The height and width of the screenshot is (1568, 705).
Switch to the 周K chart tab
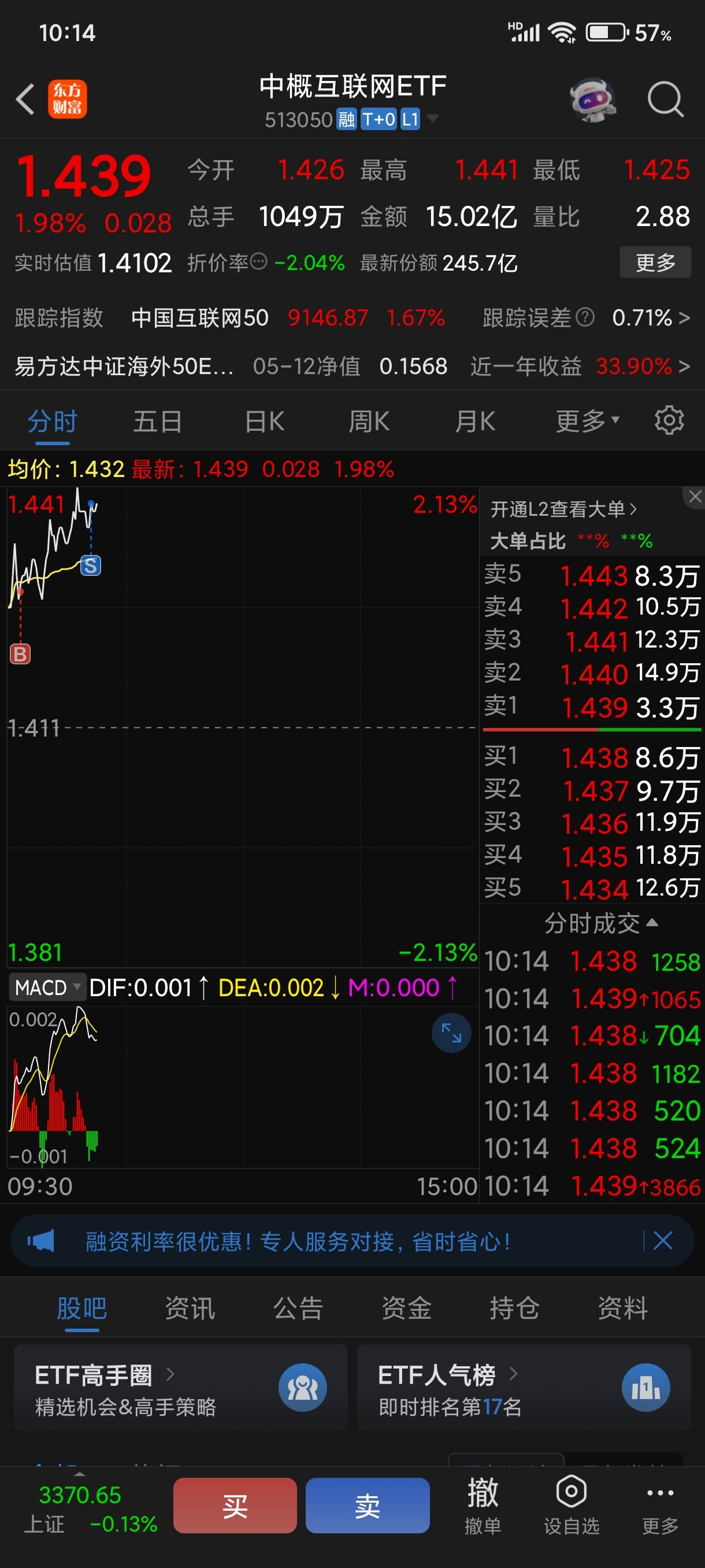369,420
